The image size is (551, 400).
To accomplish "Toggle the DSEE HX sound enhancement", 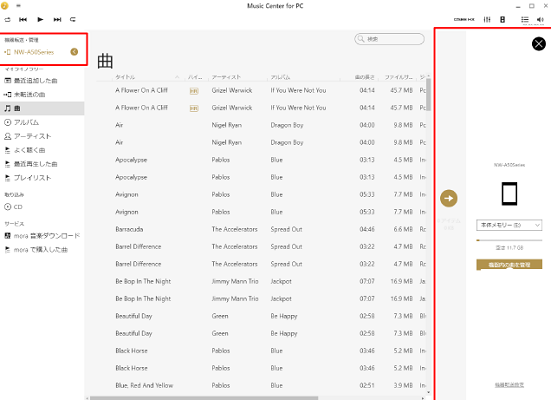I will (464, 19).
